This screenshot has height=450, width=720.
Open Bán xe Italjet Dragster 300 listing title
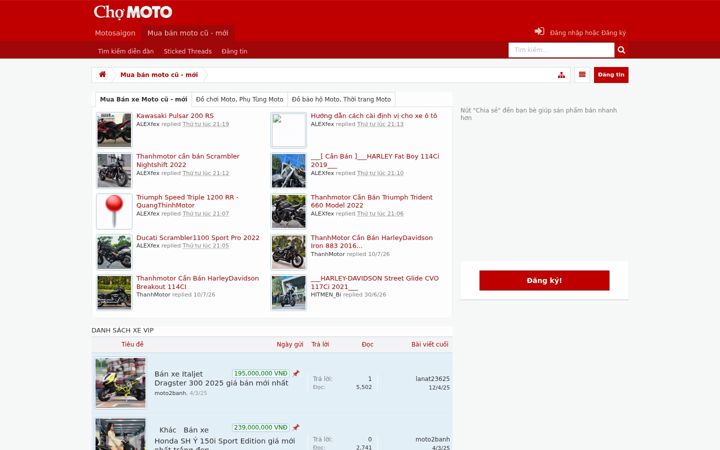point(221,378)
